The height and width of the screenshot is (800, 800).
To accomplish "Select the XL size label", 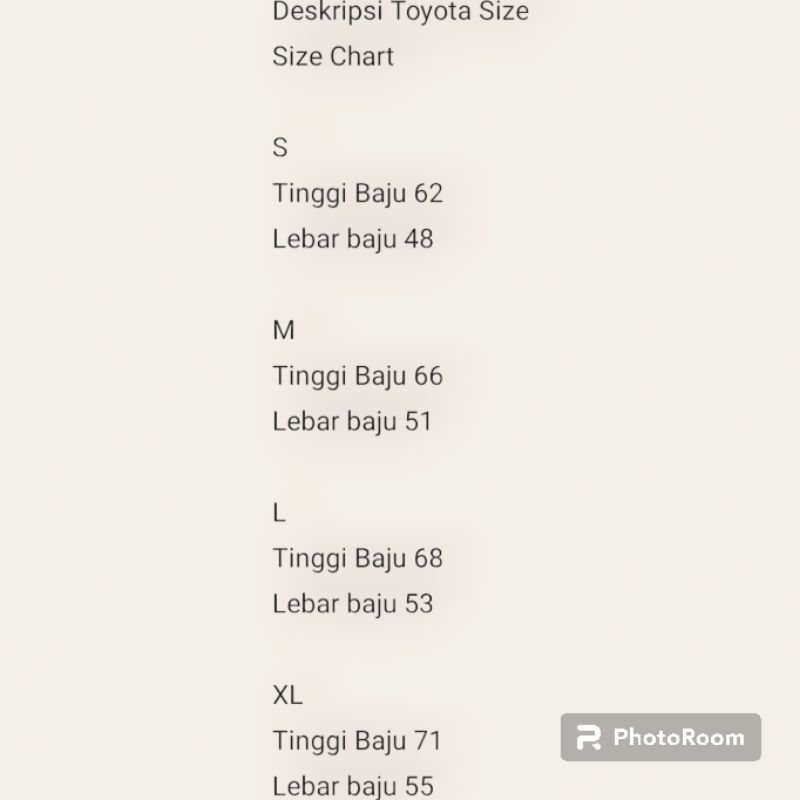I will point(287,695).
